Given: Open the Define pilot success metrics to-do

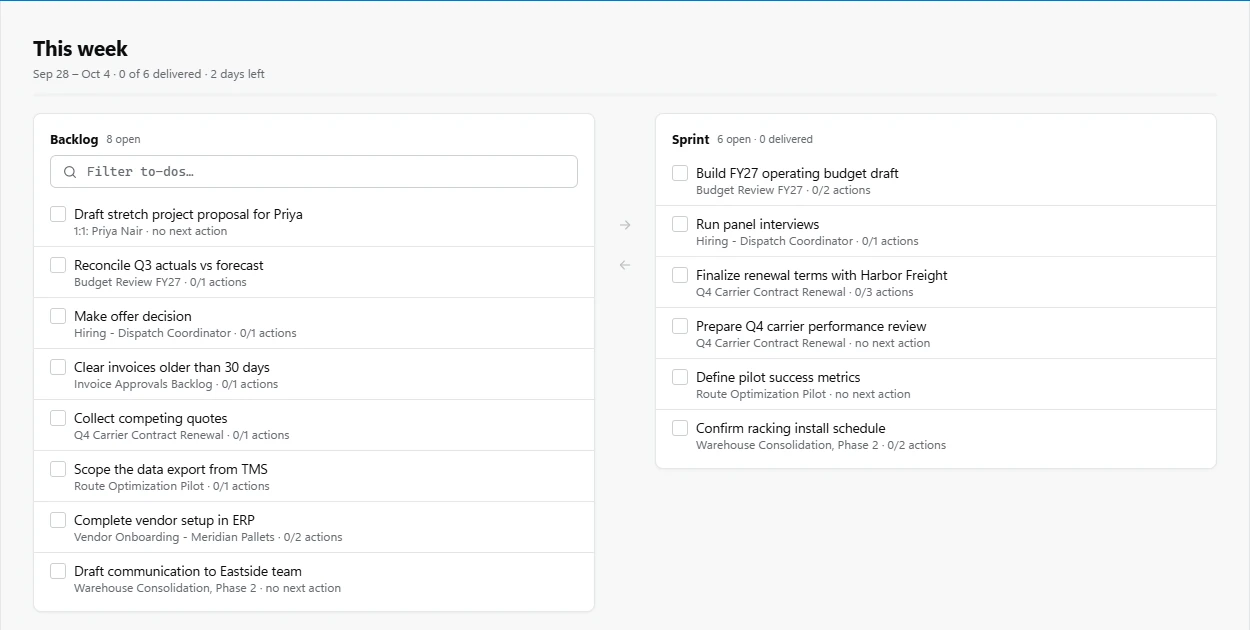Looking at the screenshot, I should click(x=778, y=377).
